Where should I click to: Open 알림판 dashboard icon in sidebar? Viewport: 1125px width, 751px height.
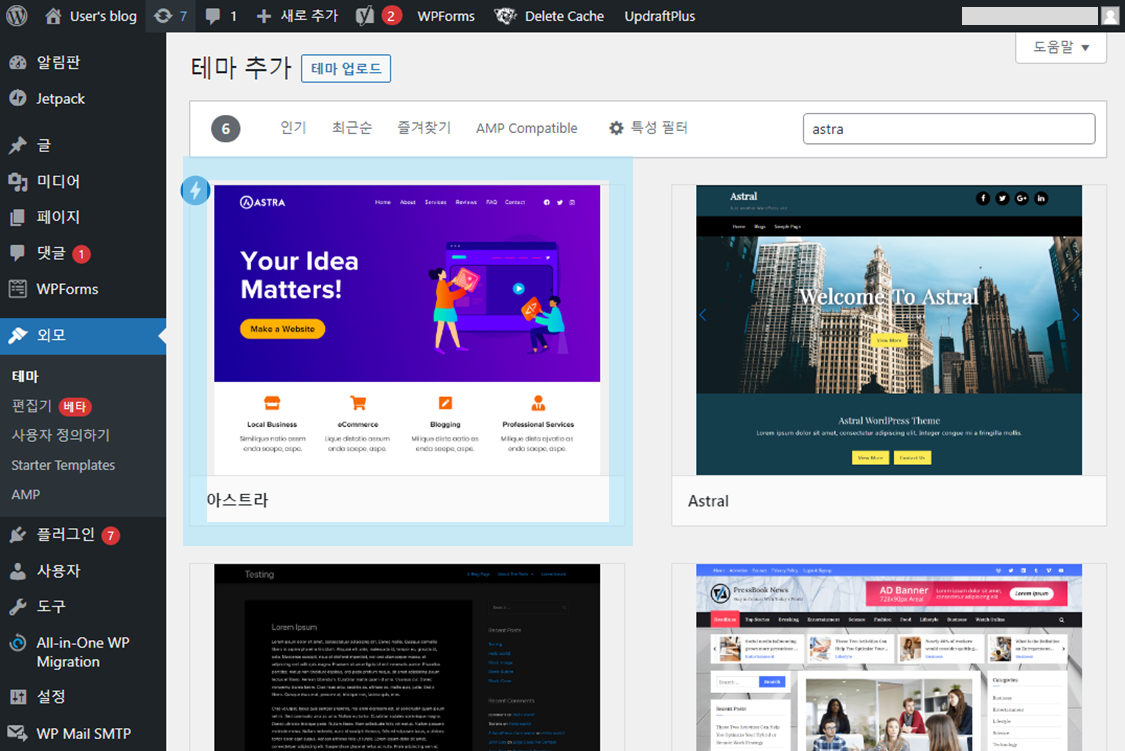click(x=18, y=62)
